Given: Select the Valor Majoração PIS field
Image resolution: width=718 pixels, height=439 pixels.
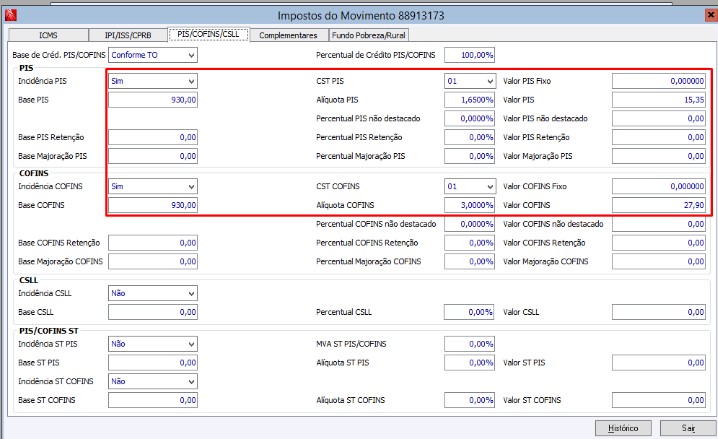Looking at the screenshot, I should (x=659, y=156).
